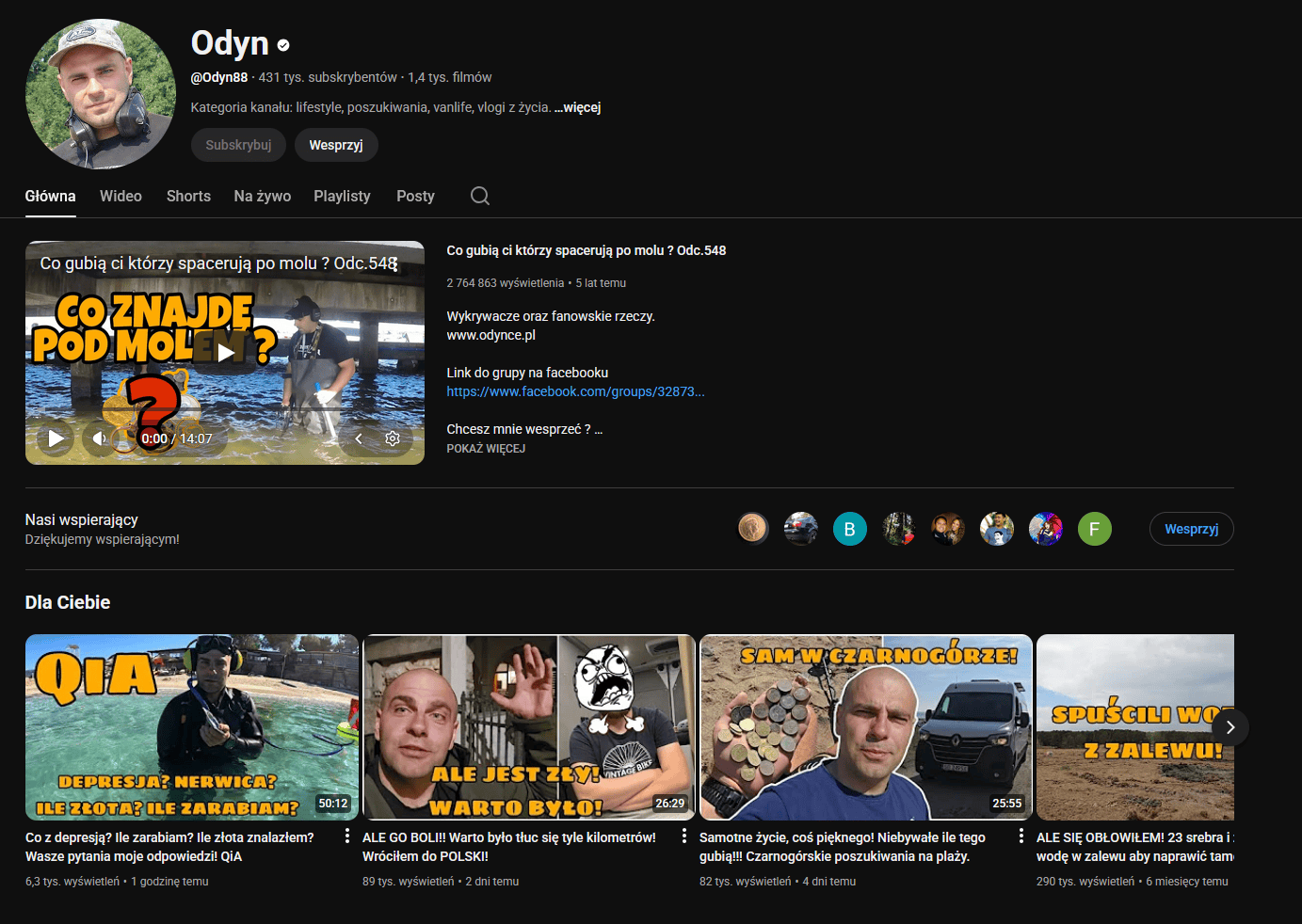
Task: Open three-dot menu for 'ALE GO BOLI!!' video
Action: [684, 836]
